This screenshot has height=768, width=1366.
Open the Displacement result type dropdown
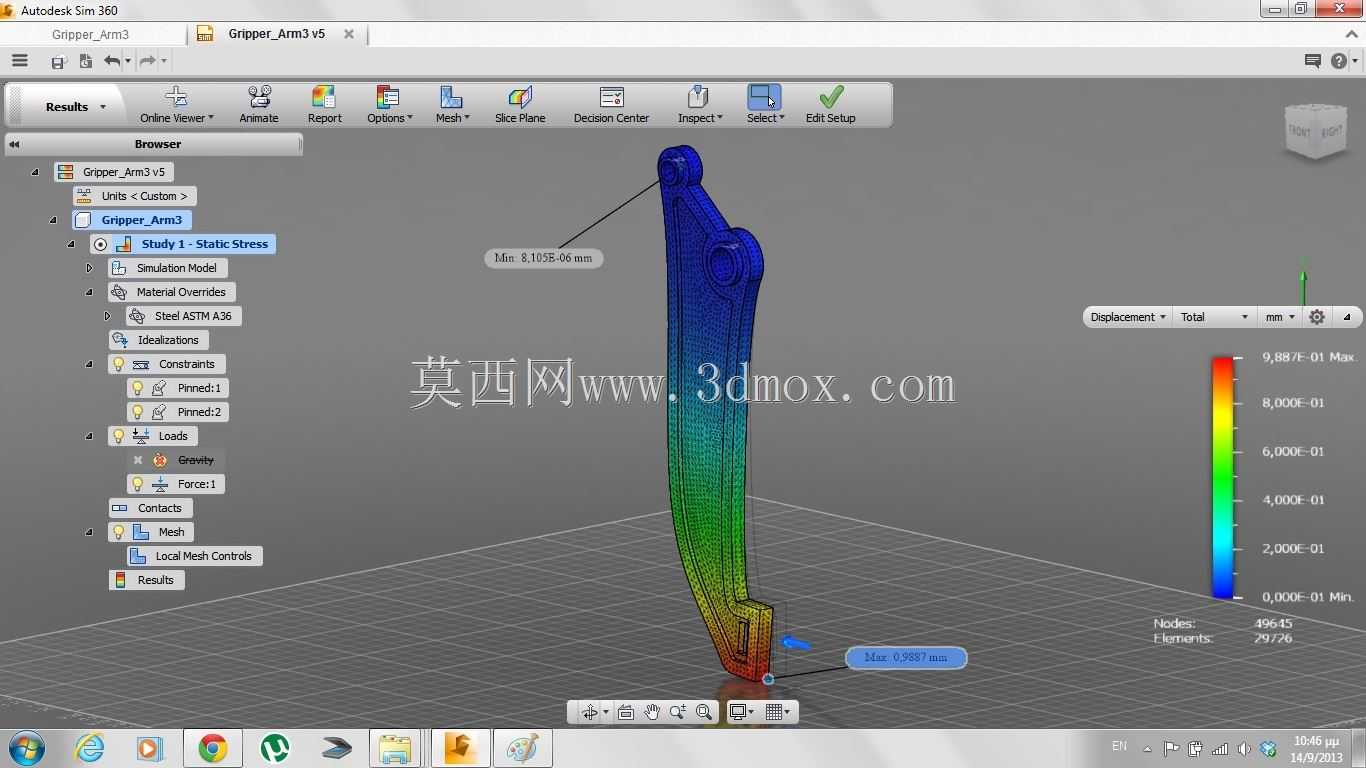pos(1128,317)
